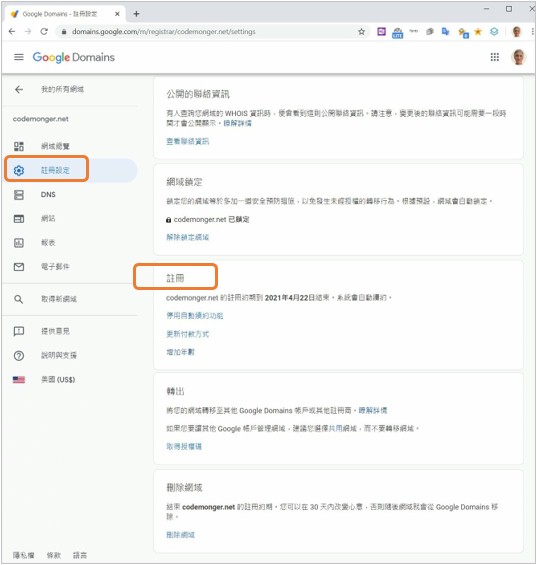Bookmark this page with the star
The height and width of the screenshot is (565, 537).
(361, 32)
